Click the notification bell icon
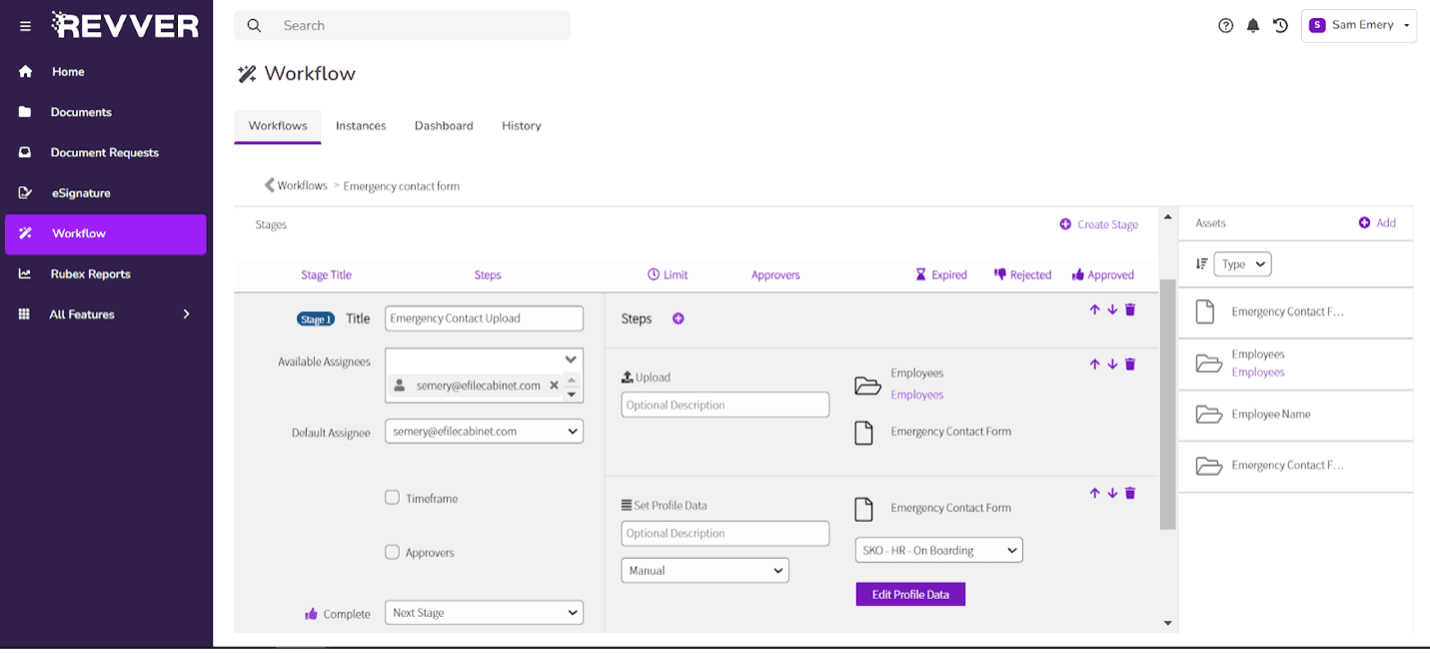This screenshot has height=653, width=1430. pos(1253,25)
